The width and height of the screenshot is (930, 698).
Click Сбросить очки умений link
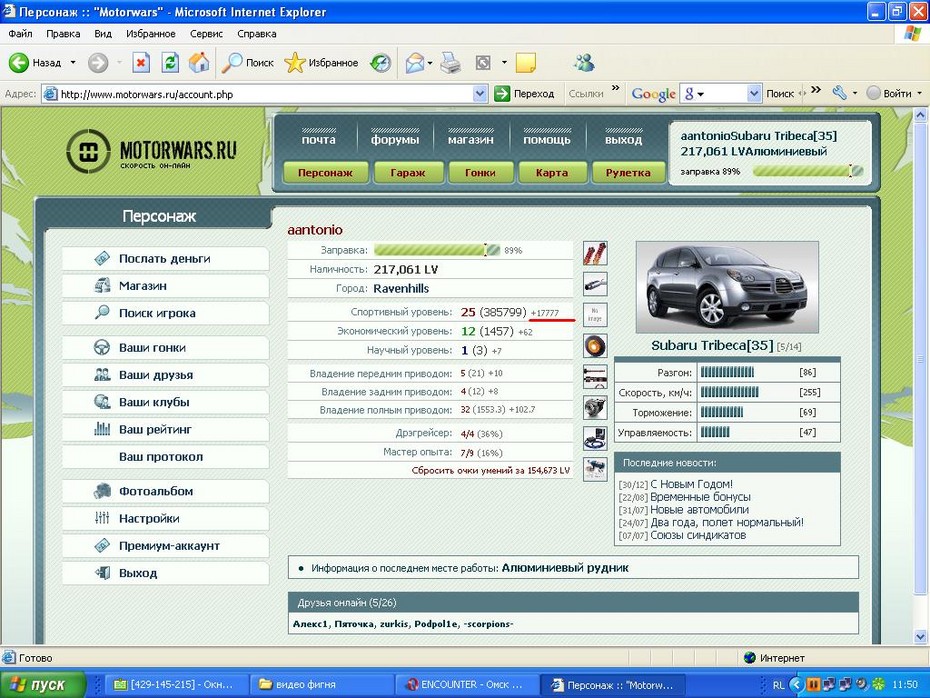(491, 470)
